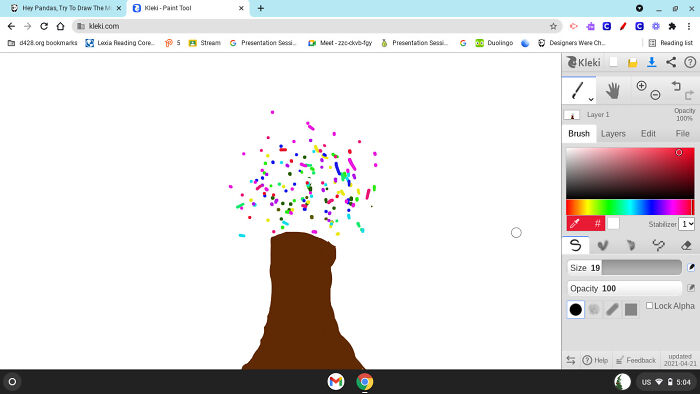Choose the eraser brush
700x394 pixels.
686,245
